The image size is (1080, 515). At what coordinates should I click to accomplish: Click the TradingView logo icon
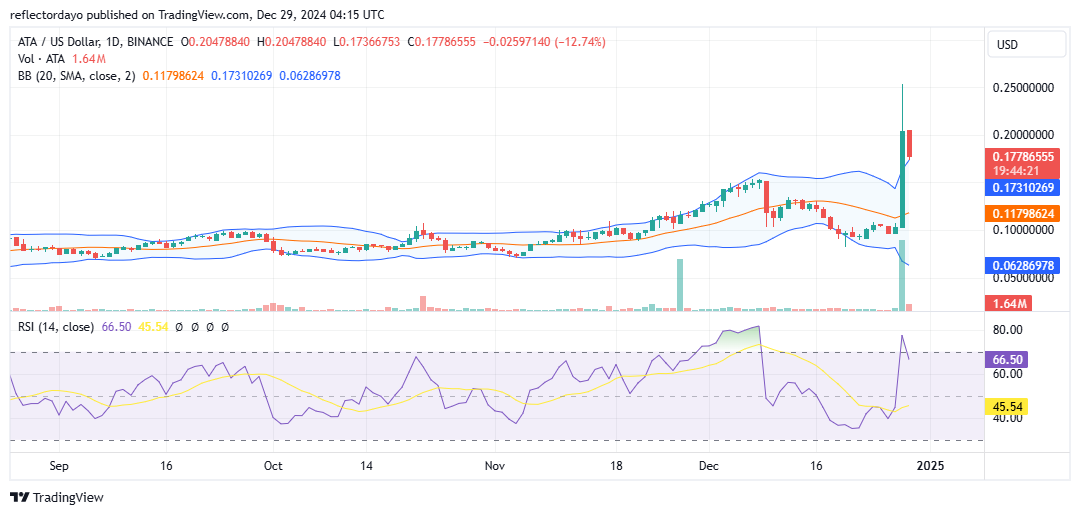click(x=20, y=497)
